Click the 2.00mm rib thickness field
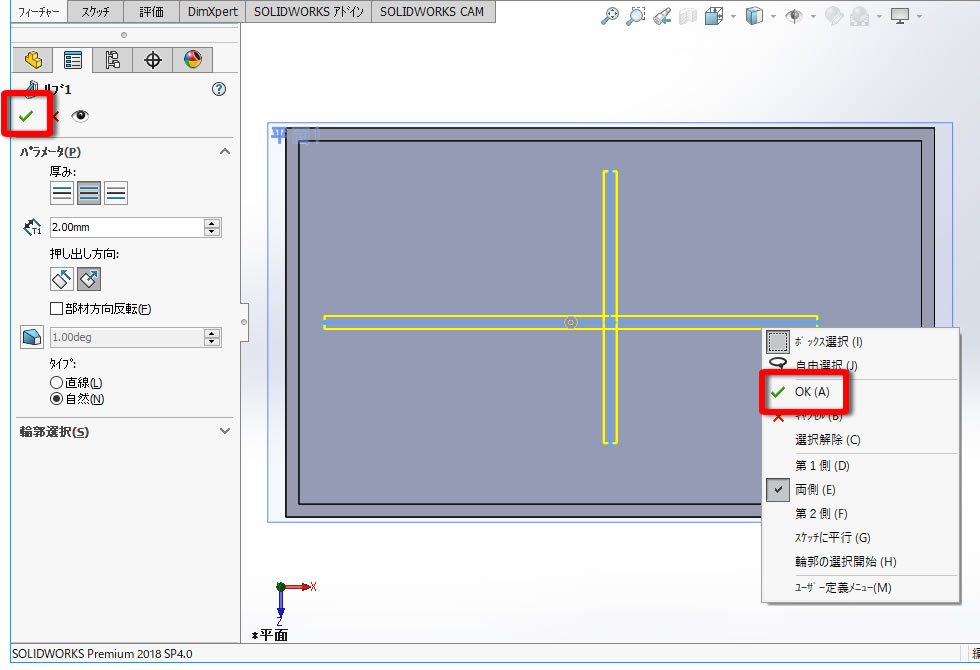 pos(127,228)
